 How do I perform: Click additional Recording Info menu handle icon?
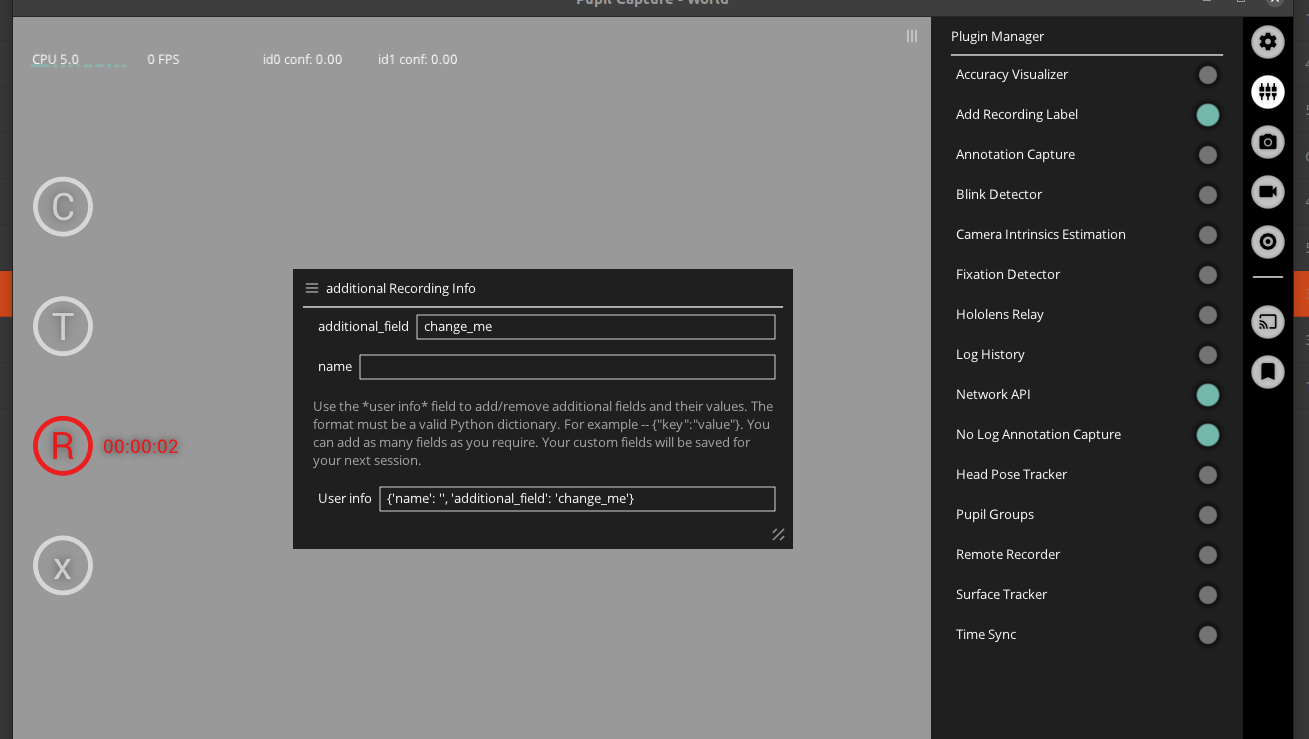click(x=312, y=288)
